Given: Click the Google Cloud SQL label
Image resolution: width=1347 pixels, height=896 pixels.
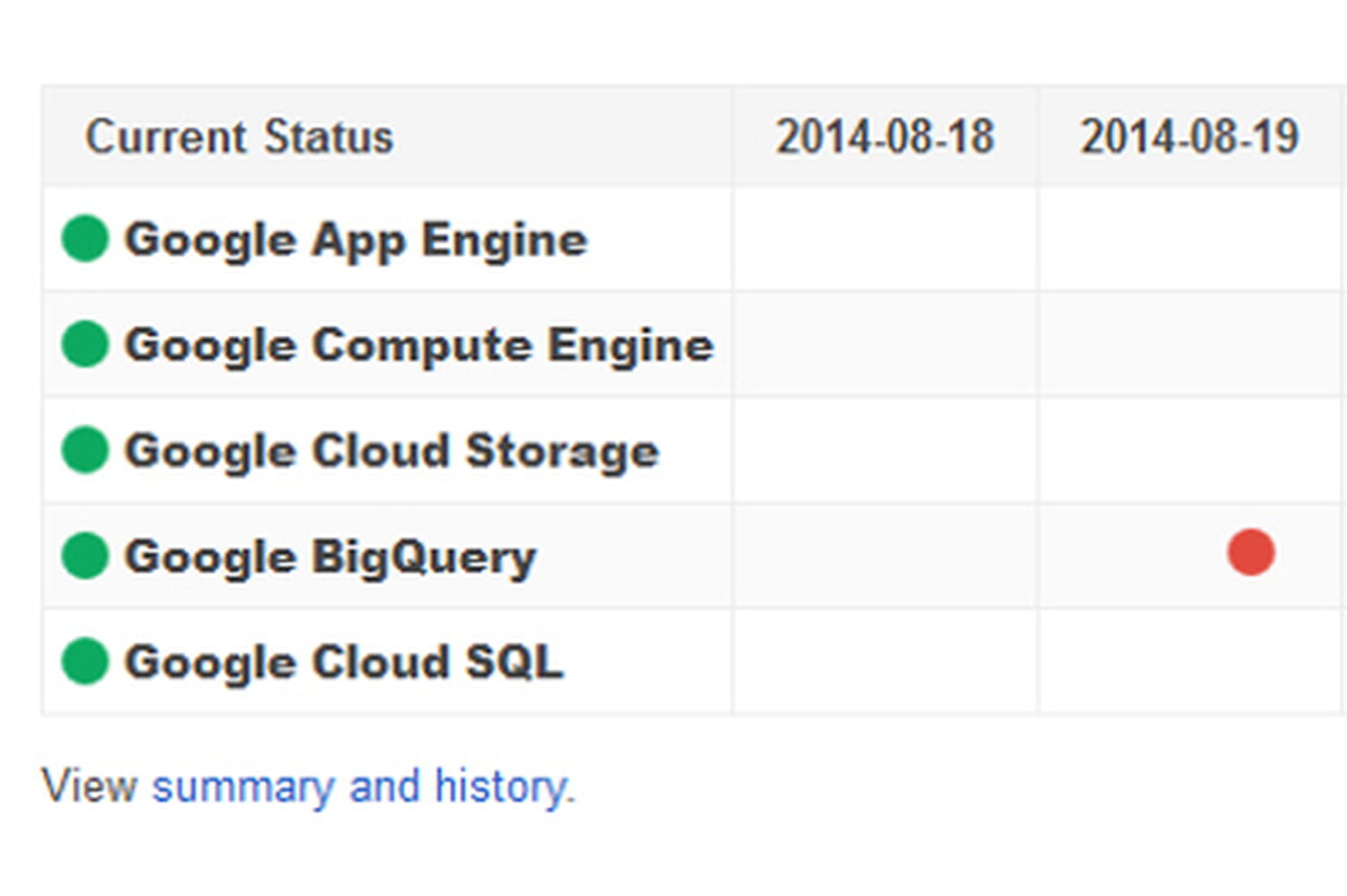Looking at the screenshot, I should [343, 663].
